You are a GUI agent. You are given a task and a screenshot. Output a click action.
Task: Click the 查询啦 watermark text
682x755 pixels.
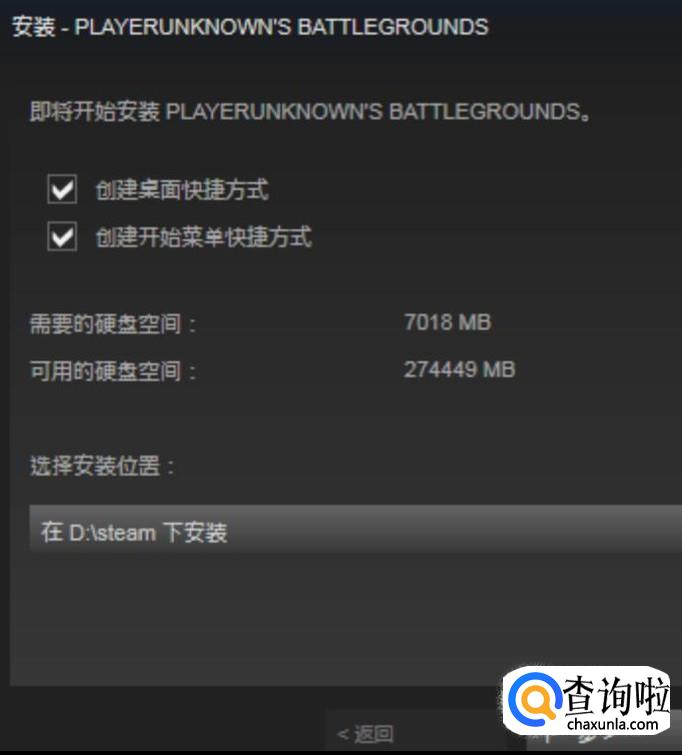coord(616,694)
